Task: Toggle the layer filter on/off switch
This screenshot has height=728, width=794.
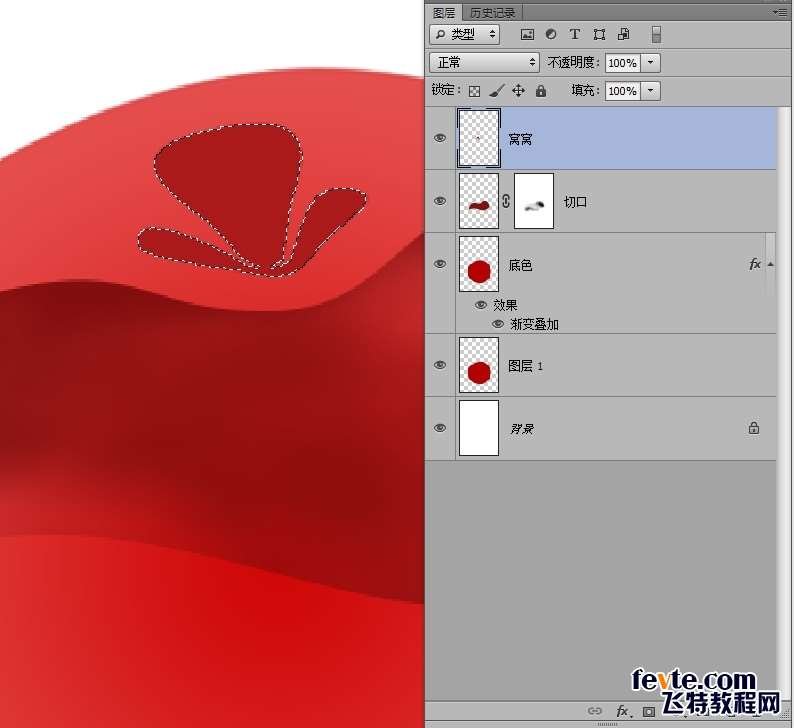Action: [x=656, y=35]
